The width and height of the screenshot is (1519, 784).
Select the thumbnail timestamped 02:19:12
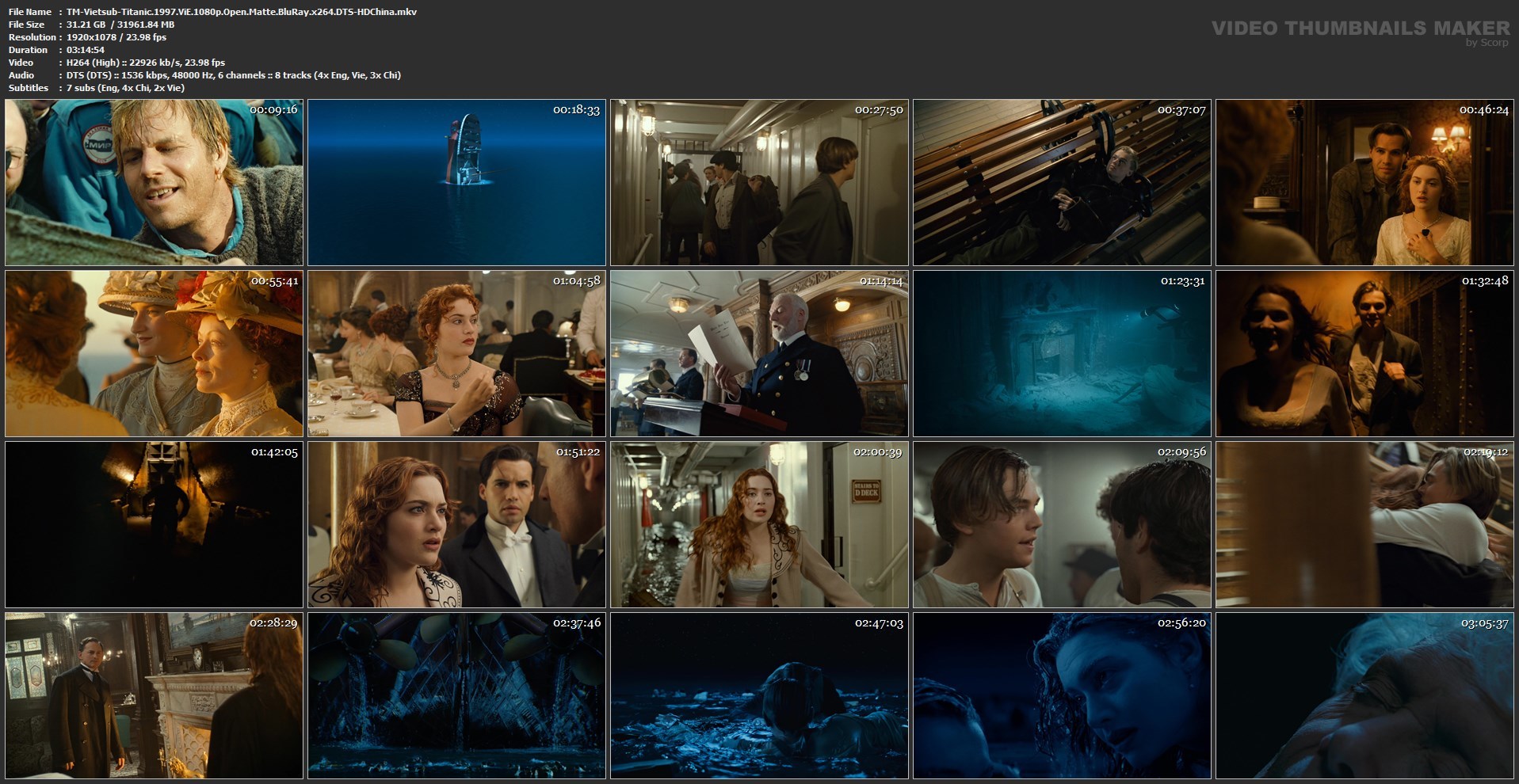pyautogui.click(x=1364, y=524)
